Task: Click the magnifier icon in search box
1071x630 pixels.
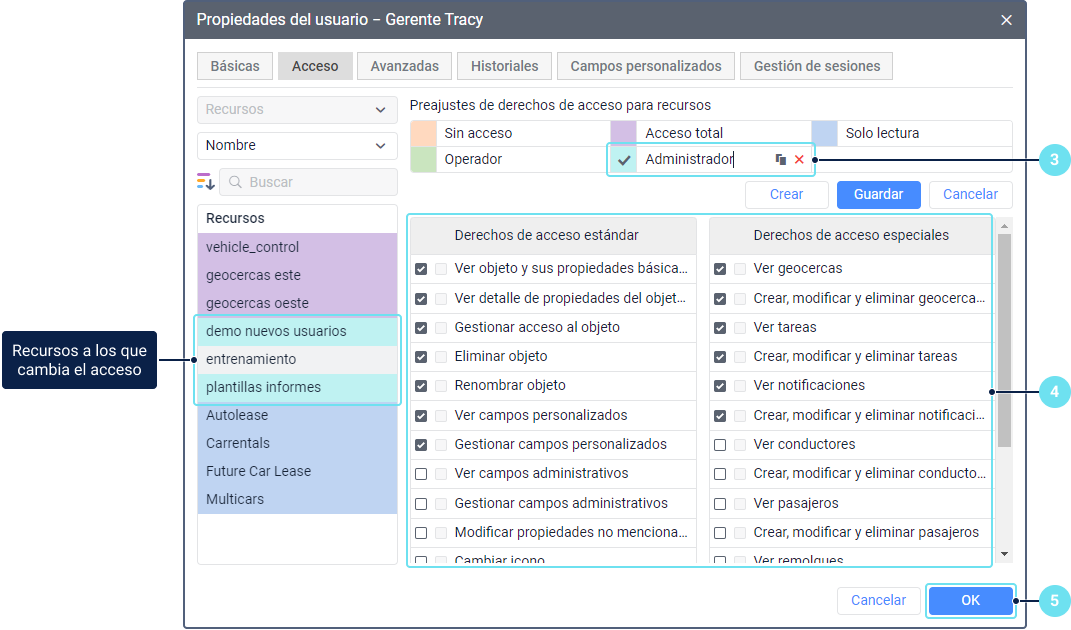Action: pos(235,183)
